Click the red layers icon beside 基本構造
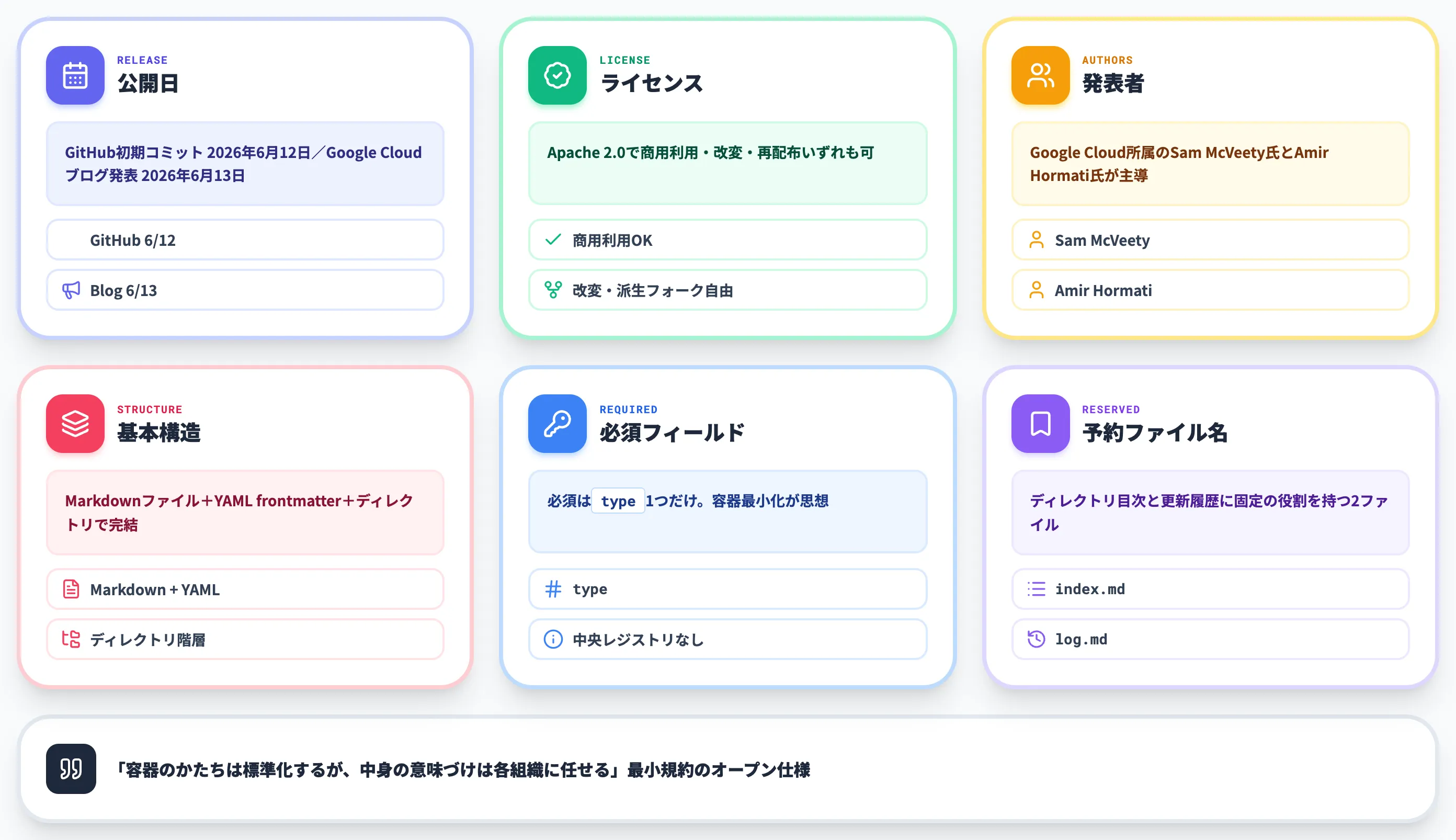 [x=75, y=424]
